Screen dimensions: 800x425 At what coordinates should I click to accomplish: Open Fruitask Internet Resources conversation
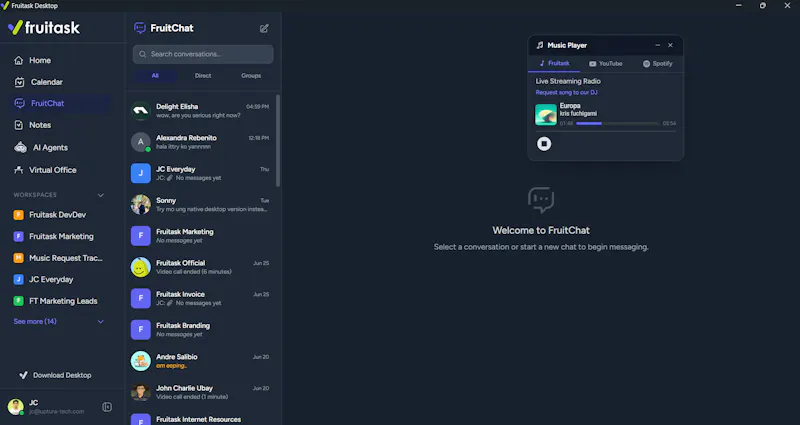[x=201, y=419]
